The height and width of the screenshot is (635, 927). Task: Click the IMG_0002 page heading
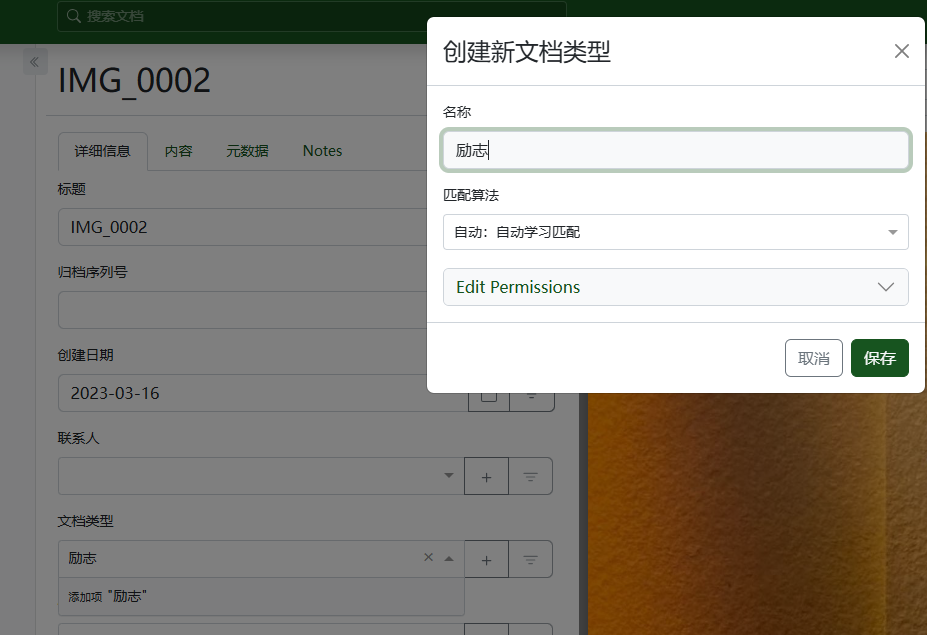point(134,80)
